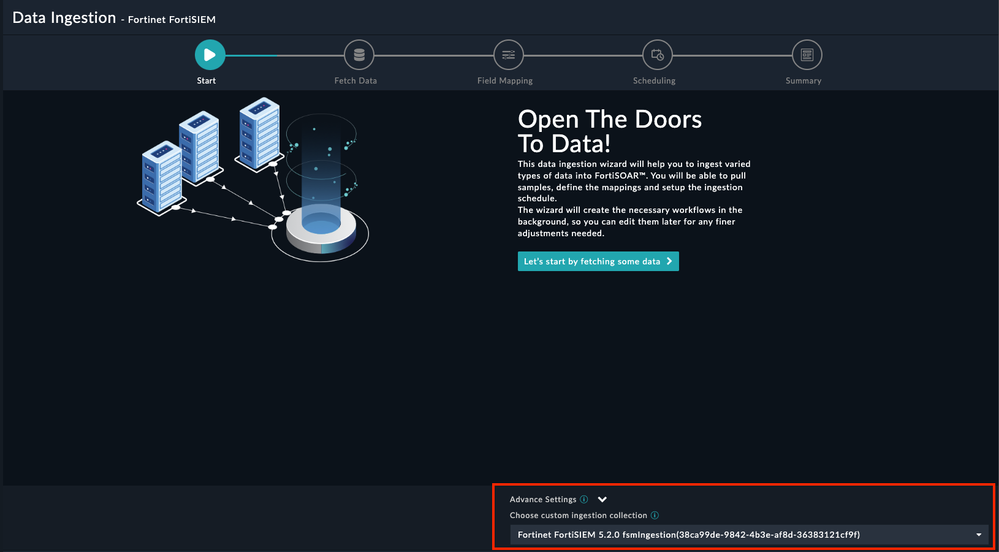The width and height of the screenshot is (999, 552).
Task: Click the Scheduling calendar icon
Action: click(658, 55)
